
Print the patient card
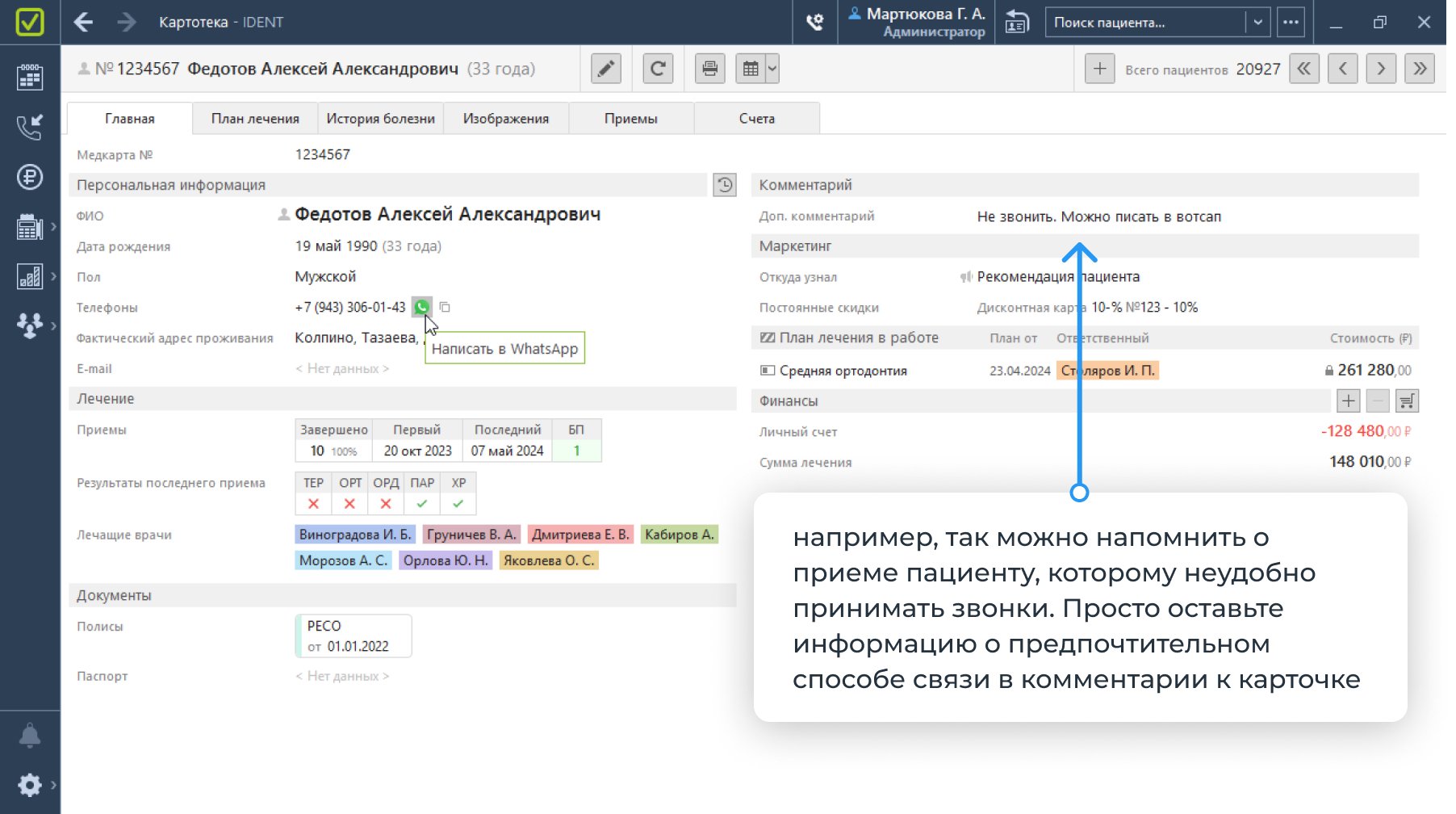coord(710,69)
